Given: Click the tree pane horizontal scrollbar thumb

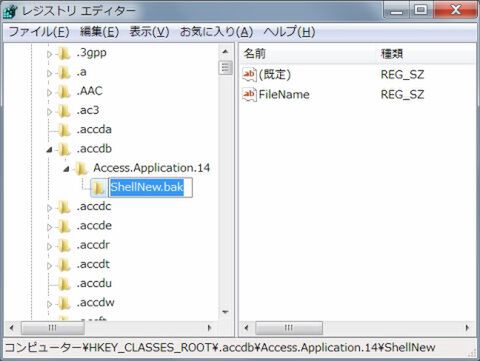Looking at the screenshot, I should coord(53,328).
